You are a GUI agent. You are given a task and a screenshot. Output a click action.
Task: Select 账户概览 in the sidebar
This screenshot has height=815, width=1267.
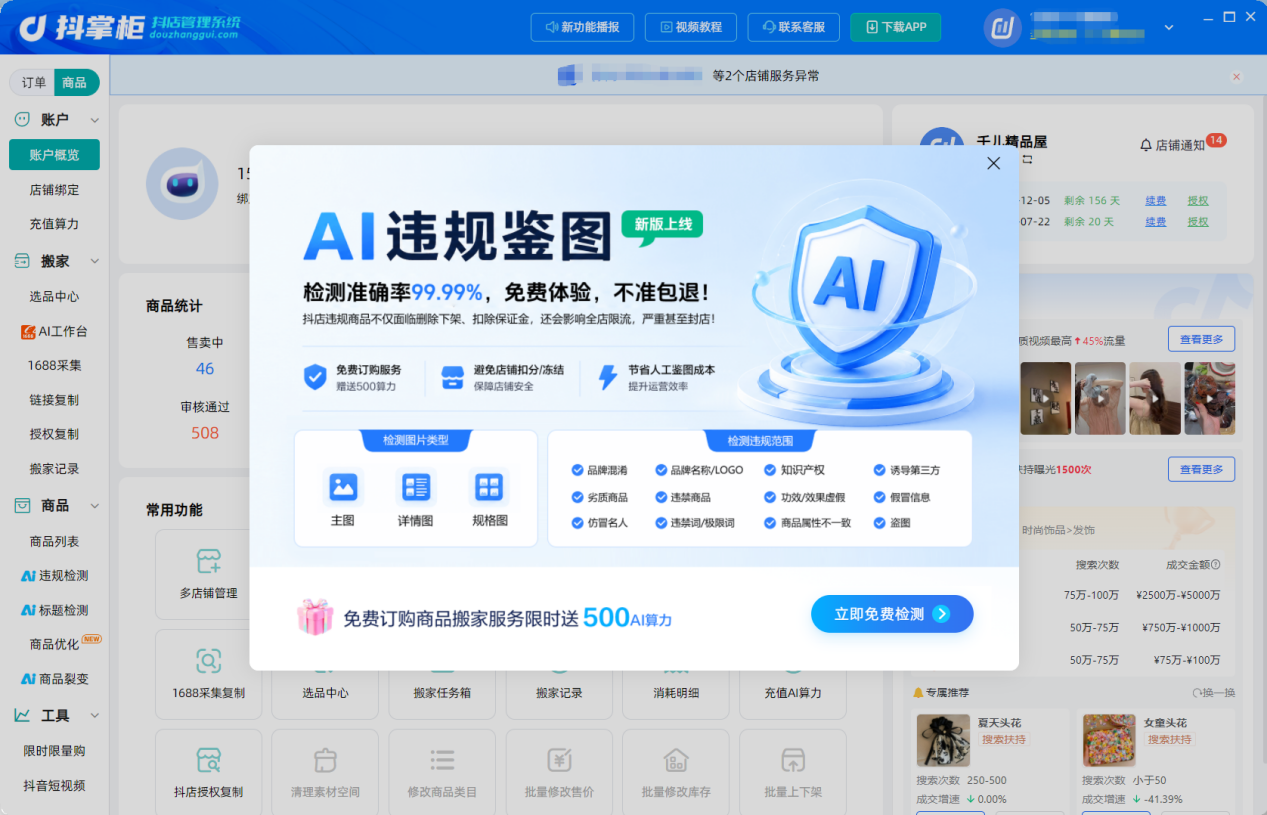coord(54,155)
